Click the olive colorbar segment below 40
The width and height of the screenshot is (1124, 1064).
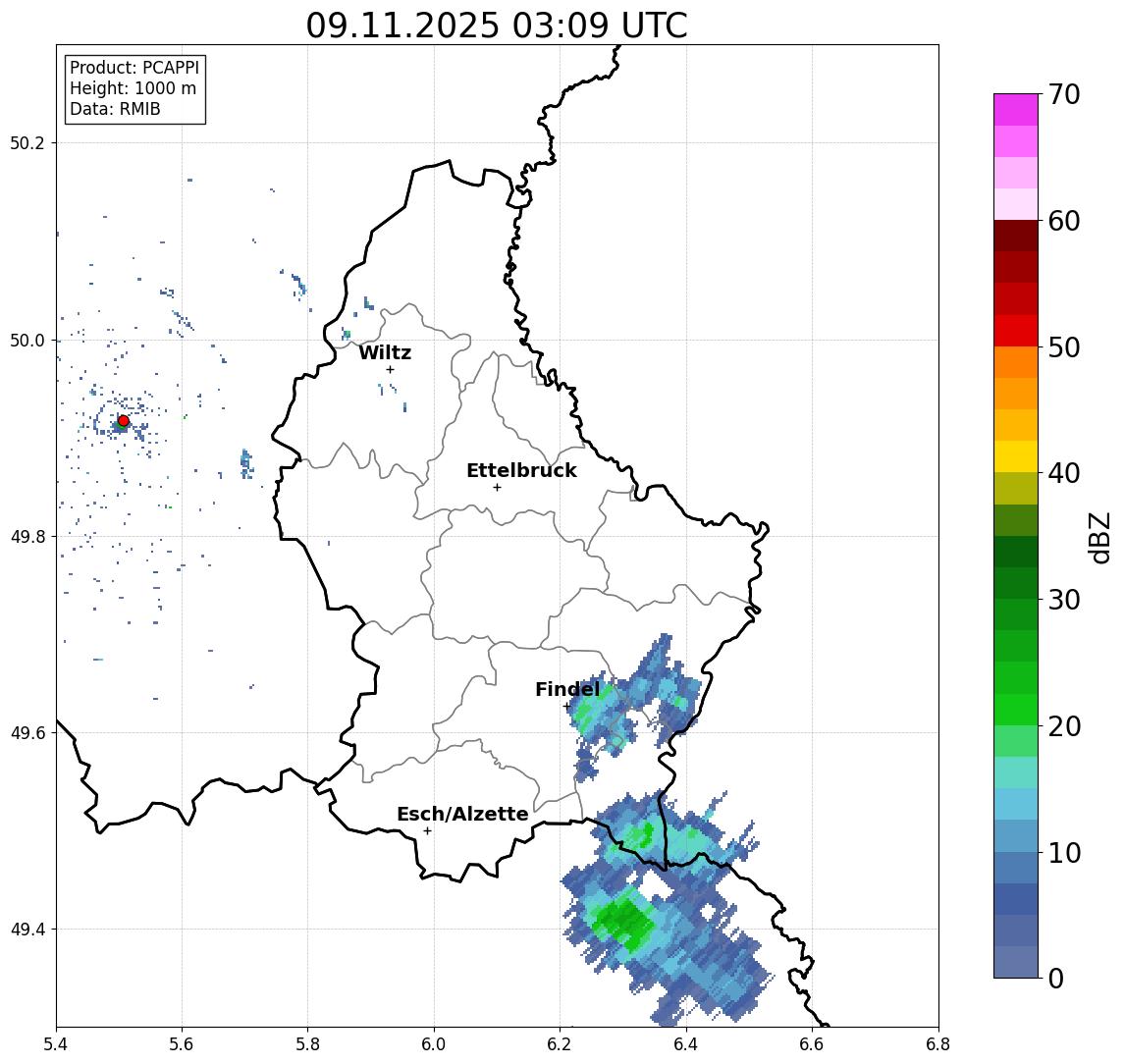(x=1016, y=488)
